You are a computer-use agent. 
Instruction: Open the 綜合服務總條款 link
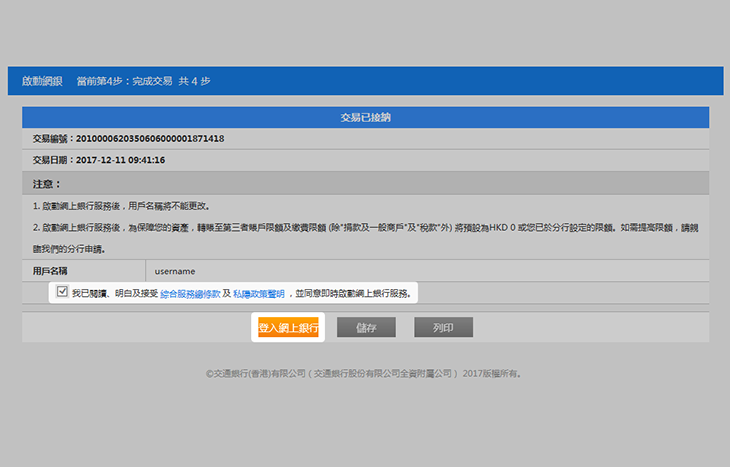pos(189,293)
